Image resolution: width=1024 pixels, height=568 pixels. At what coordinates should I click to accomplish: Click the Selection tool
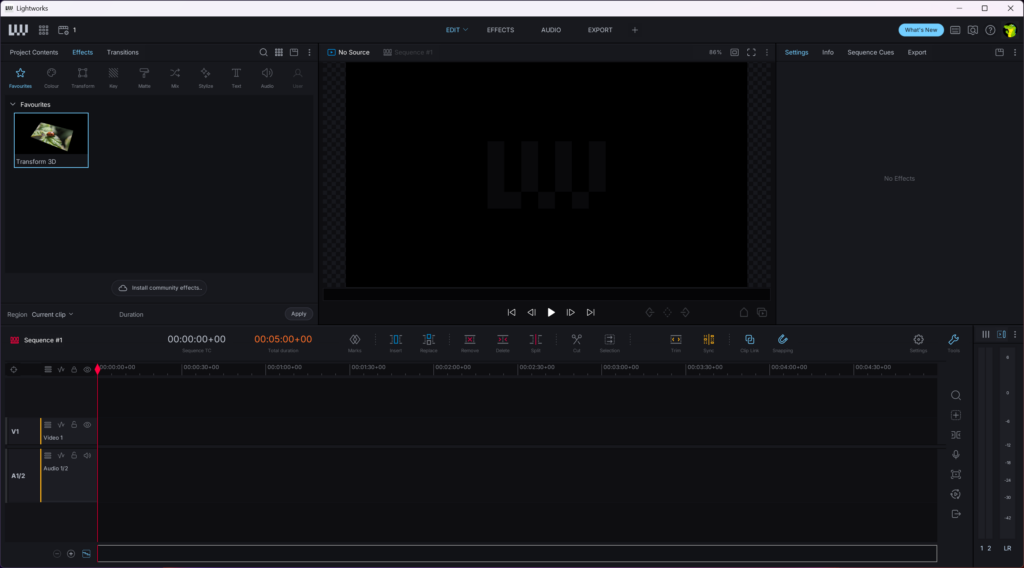tap(609, 342)
